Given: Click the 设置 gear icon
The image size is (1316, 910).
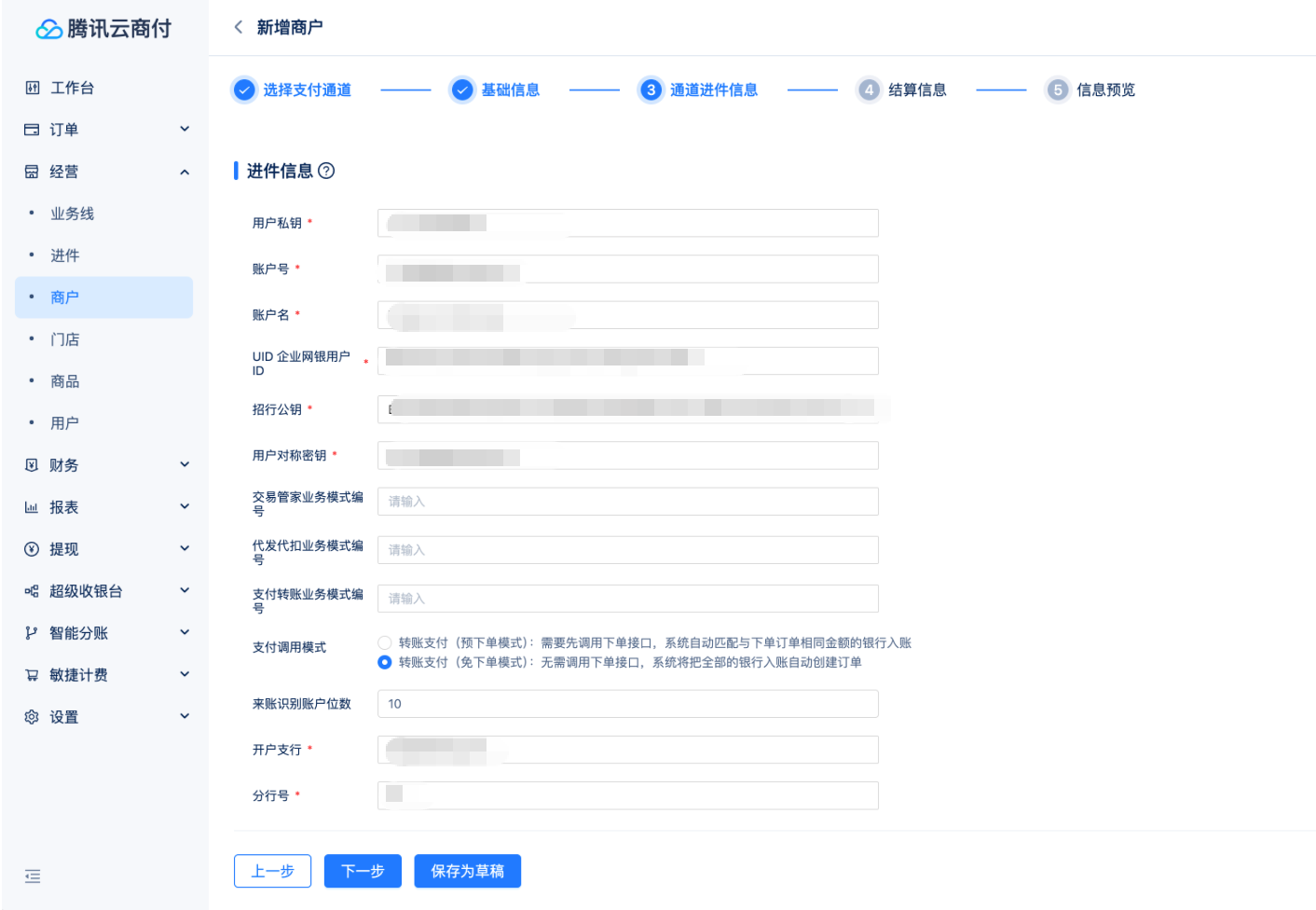Looking at the screenshot, I should click(32, 717).
